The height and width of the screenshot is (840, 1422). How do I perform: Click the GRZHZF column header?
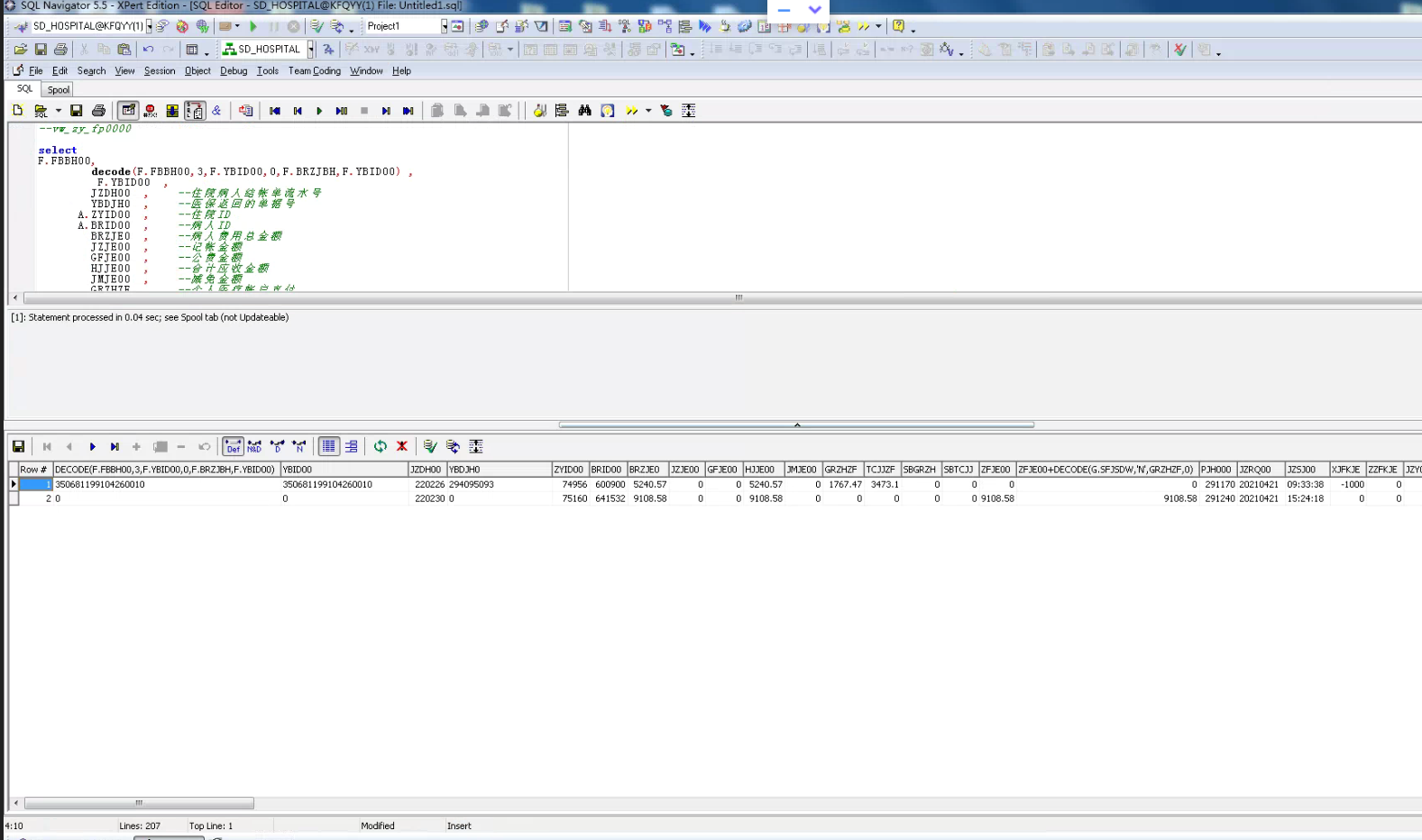pos(843,470)
